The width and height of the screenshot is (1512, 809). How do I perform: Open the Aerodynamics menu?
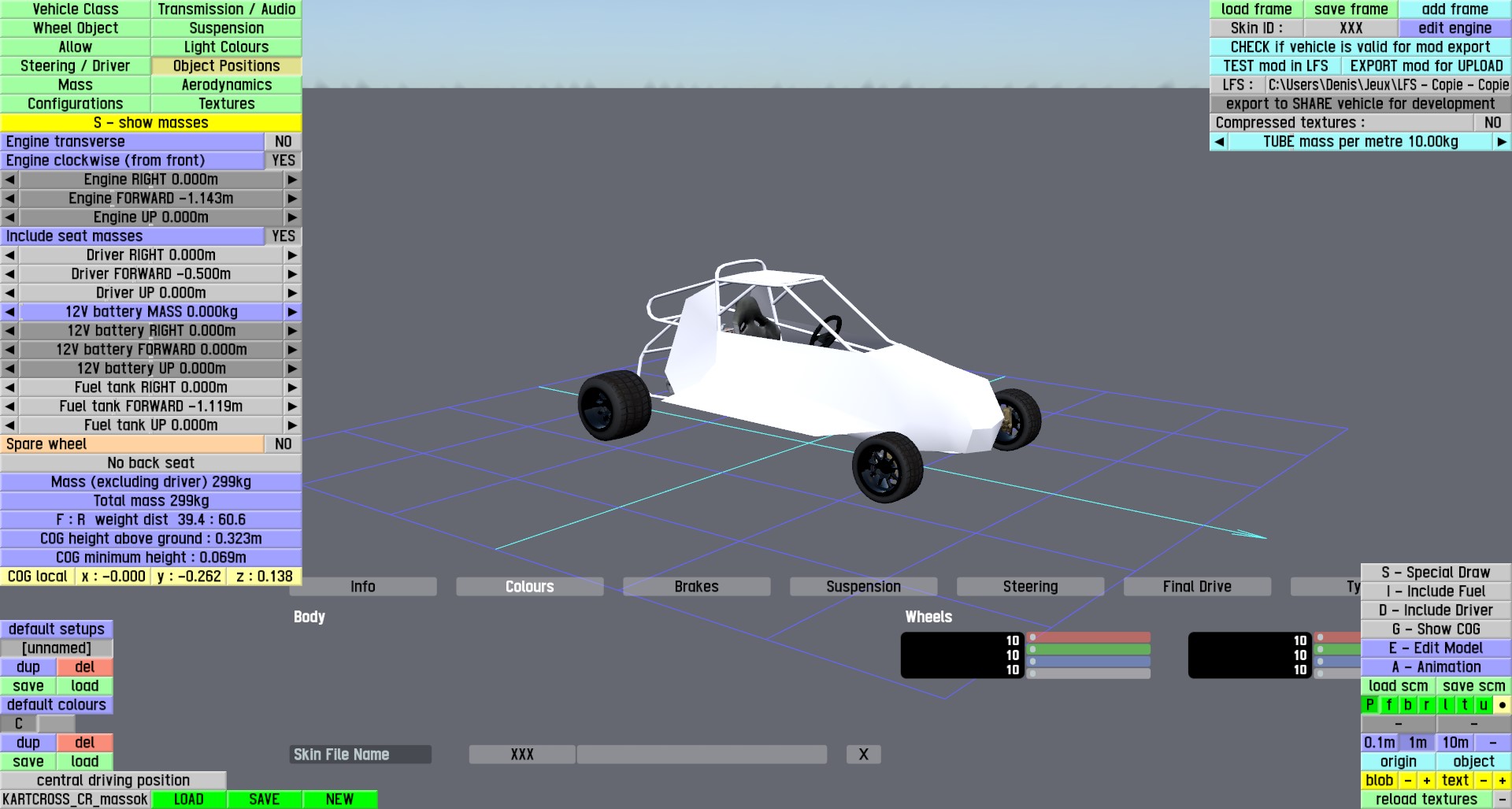(227, 85)
